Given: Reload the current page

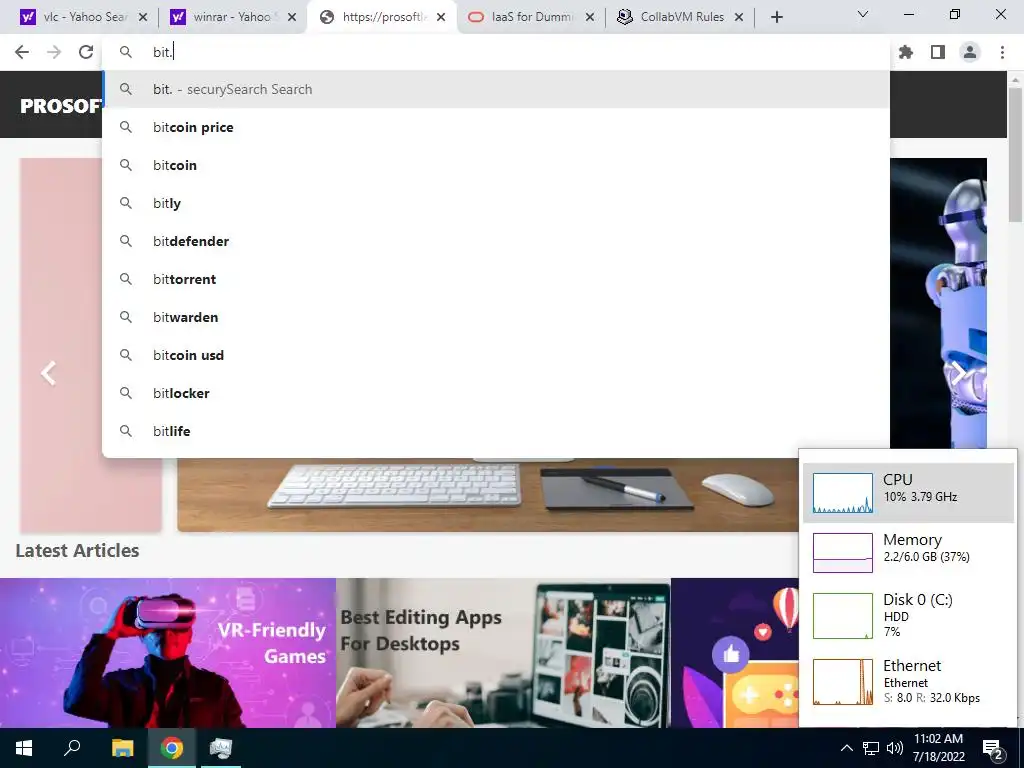Looking at the screenshot, I should pyautogui.click(x=86, y=52).
